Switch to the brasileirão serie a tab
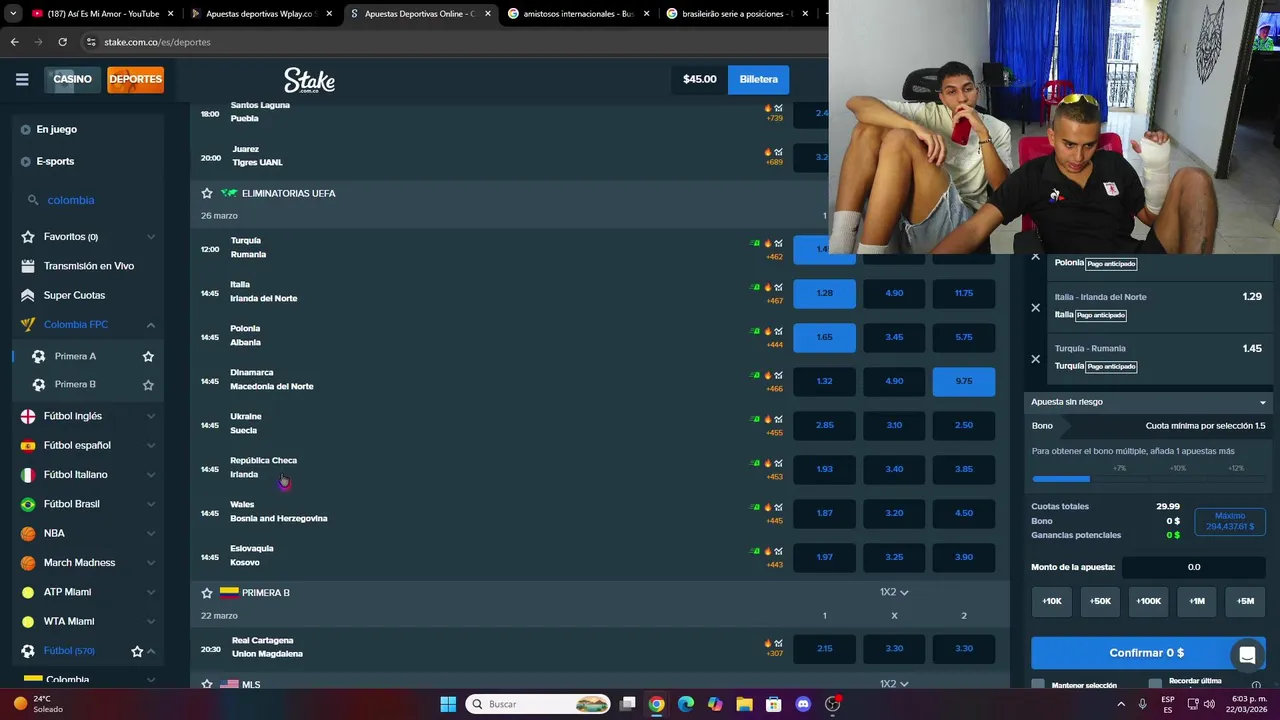Viewport: 1280px width, 720px height. (737, 14)
